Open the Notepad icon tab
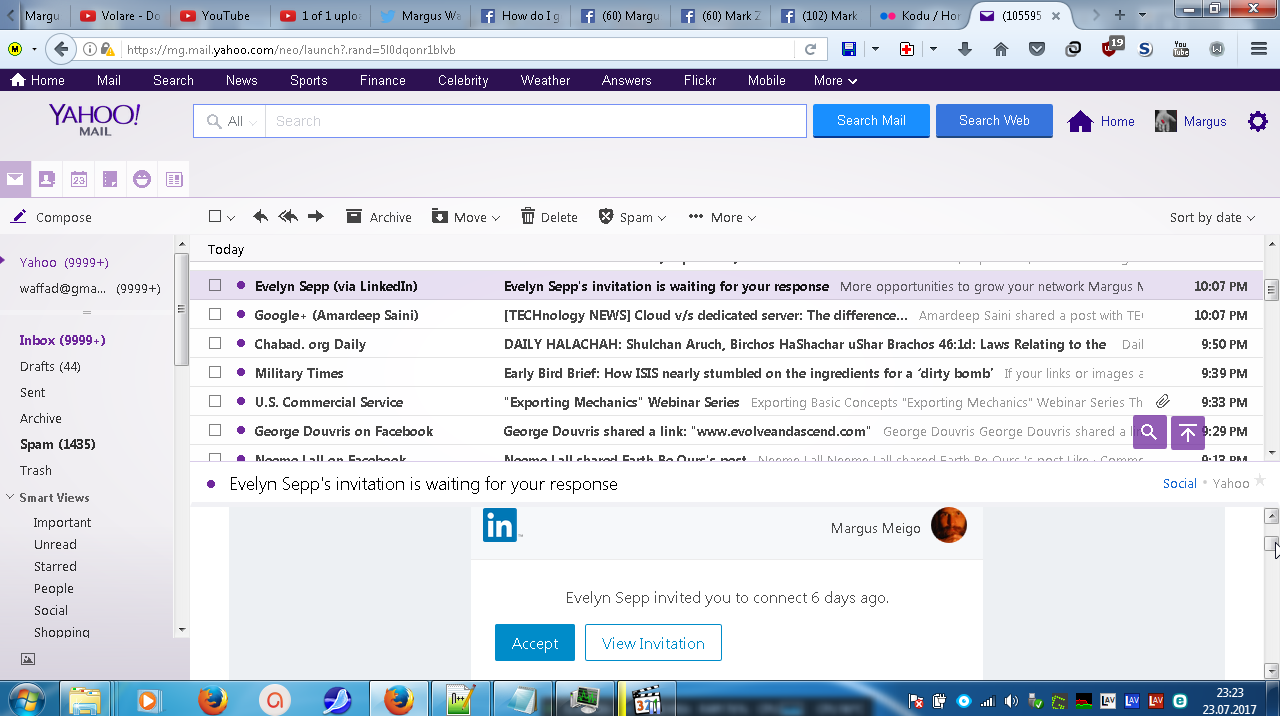The width and height of the screenshot is (1280, 716). (110, 180)
